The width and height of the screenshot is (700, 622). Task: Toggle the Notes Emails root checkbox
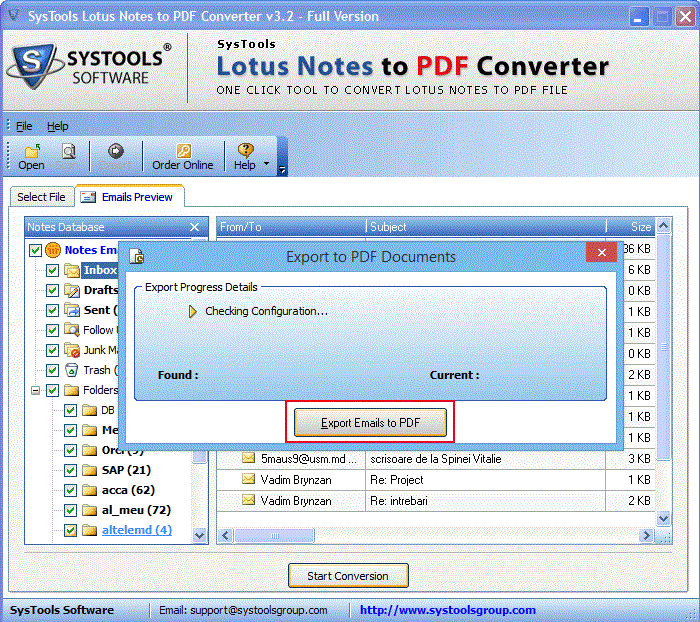(x=35, y=250)
